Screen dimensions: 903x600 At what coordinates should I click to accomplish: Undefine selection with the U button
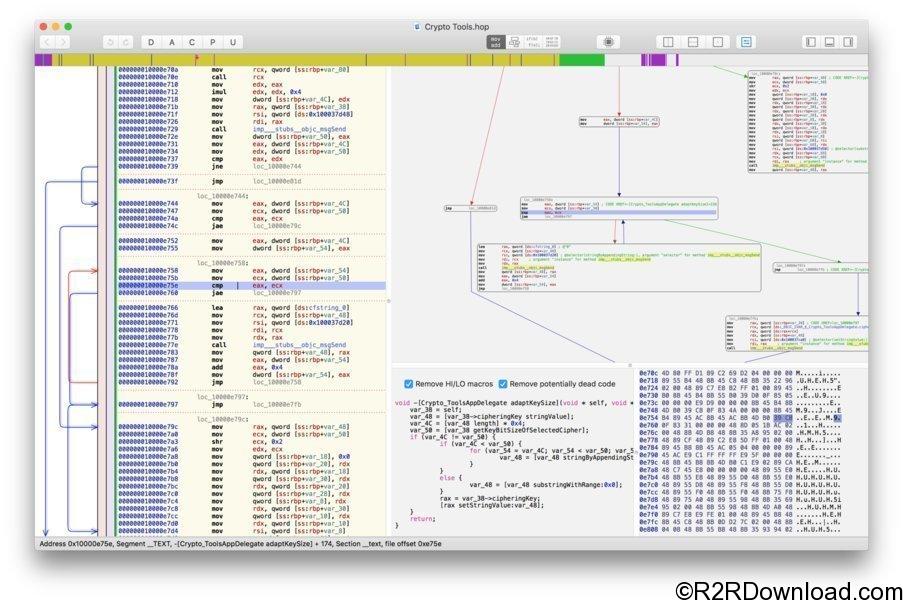click(234, 42)
